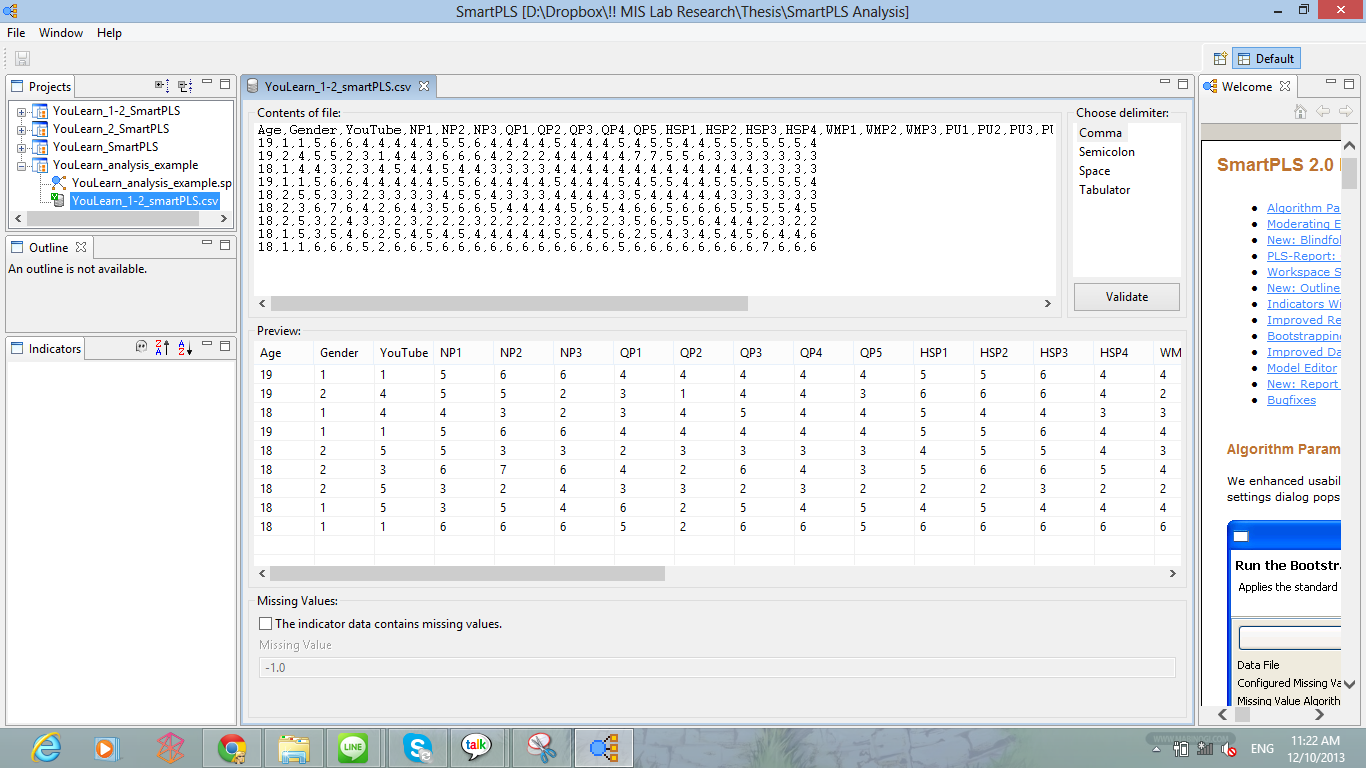Open the Bootstrapping link in Welcome
The width and height of the screenshot is (1366, 768).
tap(1304, 336)
